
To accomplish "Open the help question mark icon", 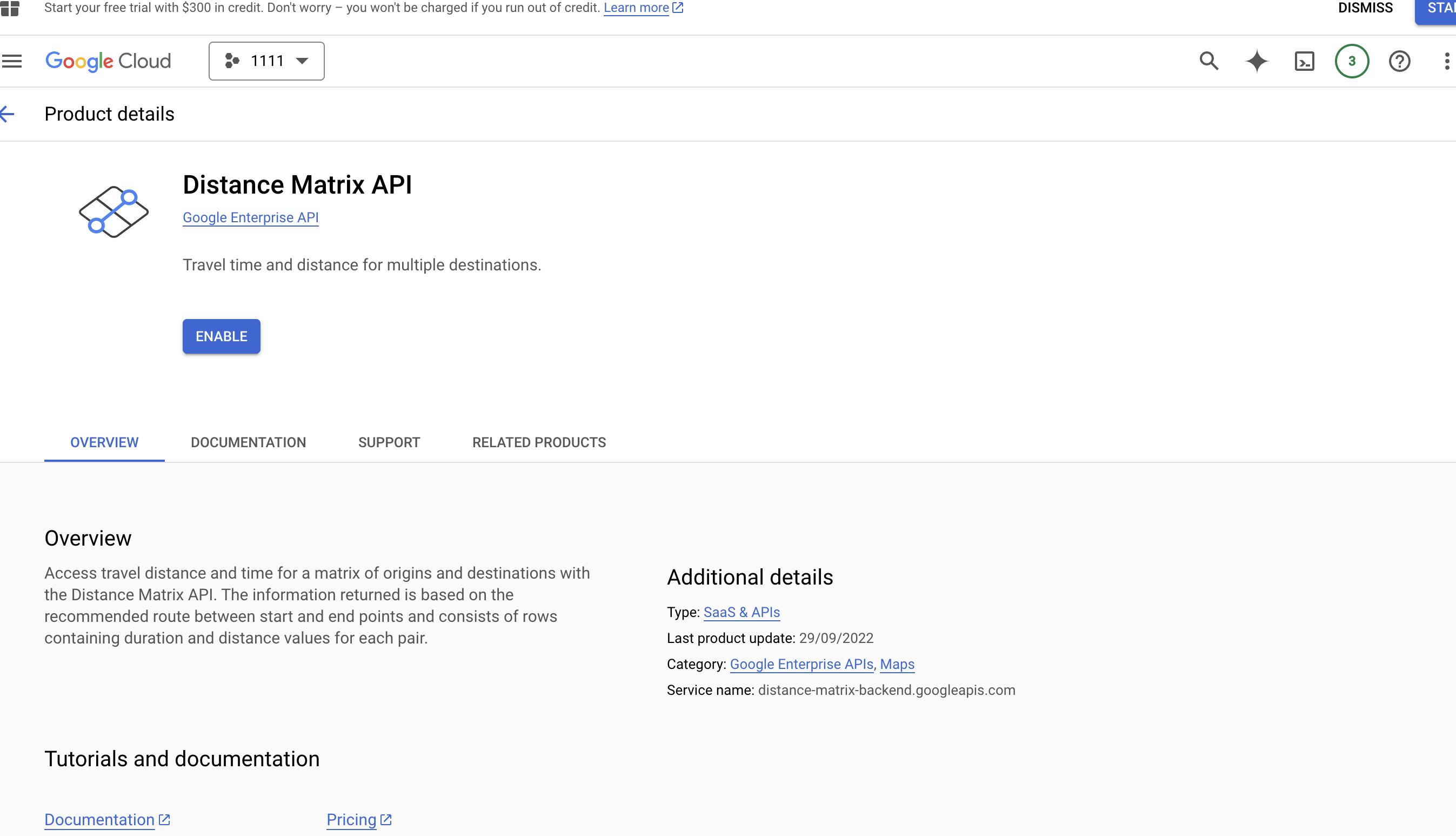I will pyautogui.click(x=1399, y=61).
